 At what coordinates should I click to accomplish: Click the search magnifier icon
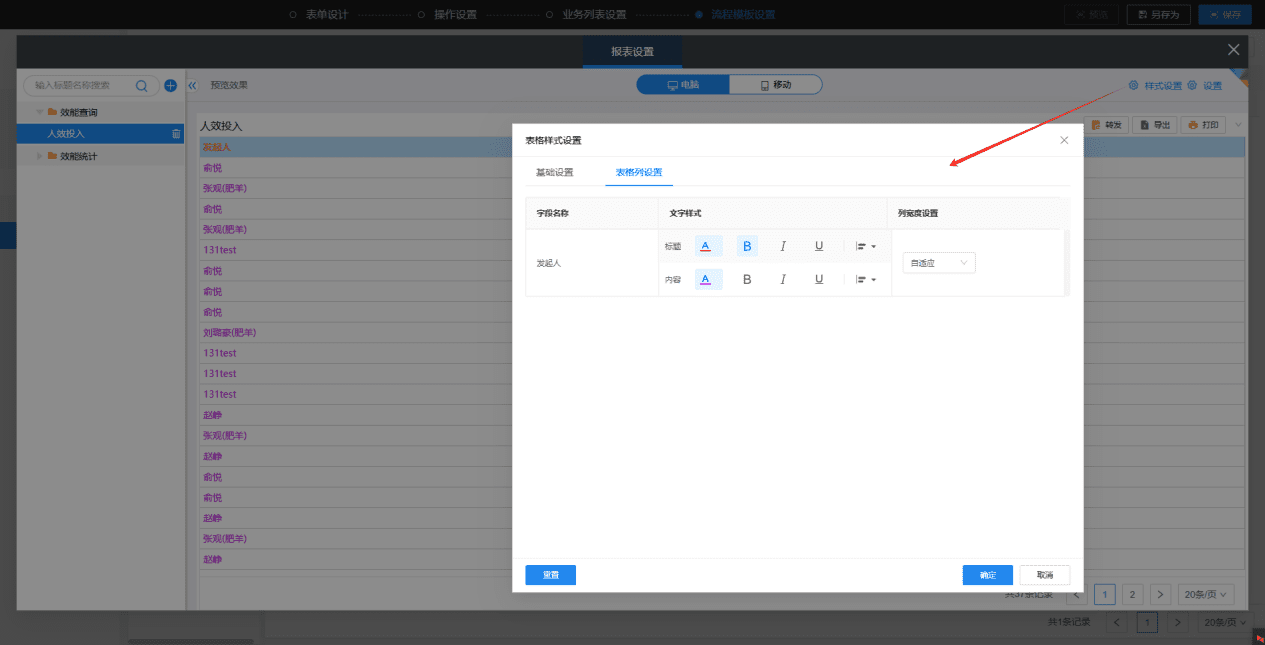(x=142, y=86)
